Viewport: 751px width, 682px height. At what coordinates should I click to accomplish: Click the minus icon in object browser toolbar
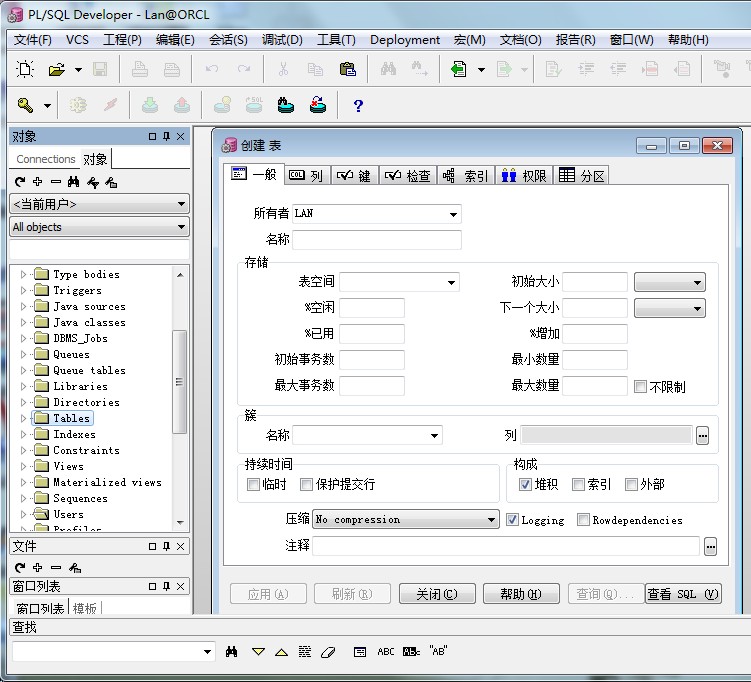[56, 182]
